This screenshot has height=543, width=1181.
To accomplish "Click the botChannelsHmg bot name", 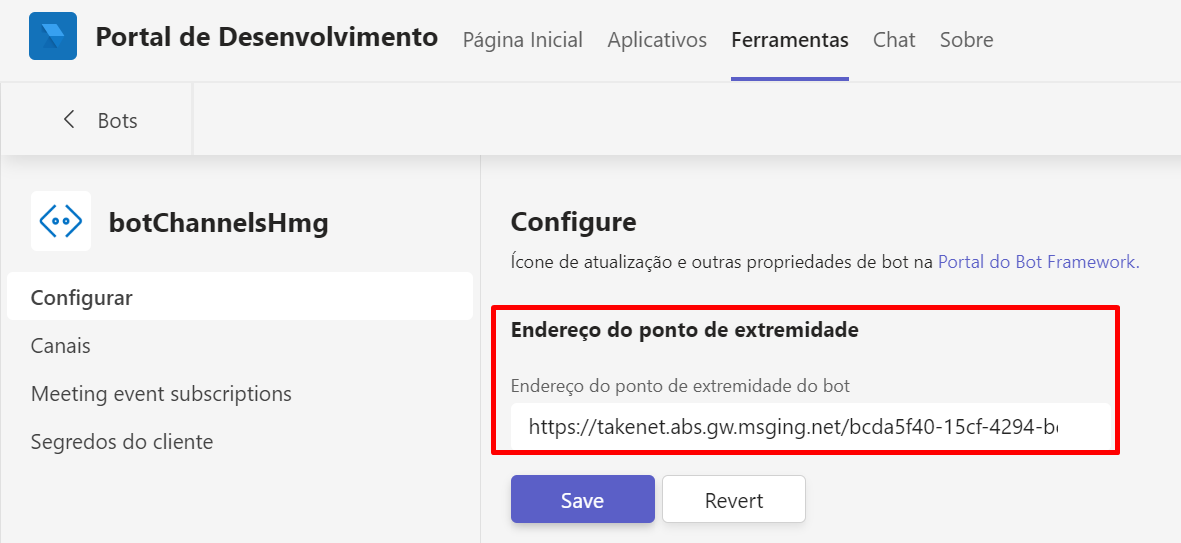I will coord(218,223).
